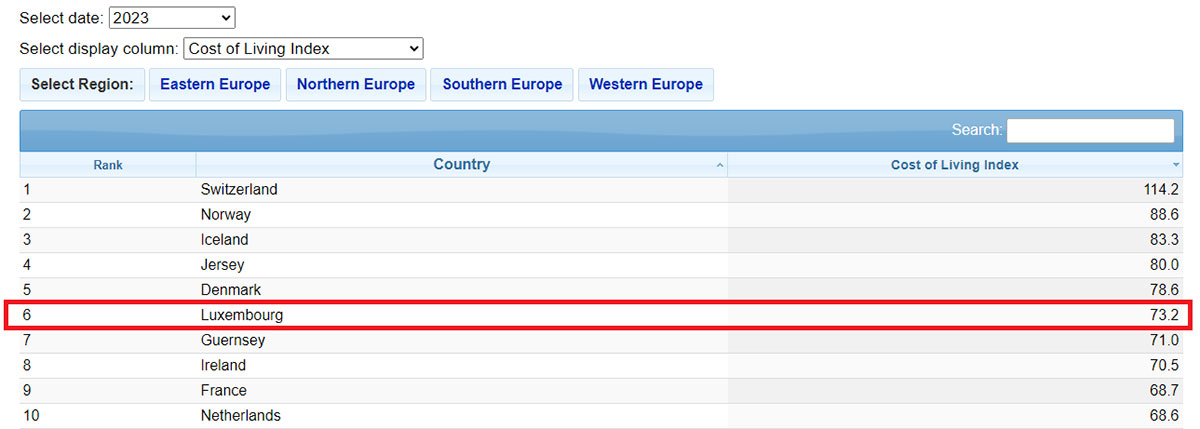This screenshot has width=1200, height=429.
Task: Click rank number 10 cell
Action: tap(108, 415)
